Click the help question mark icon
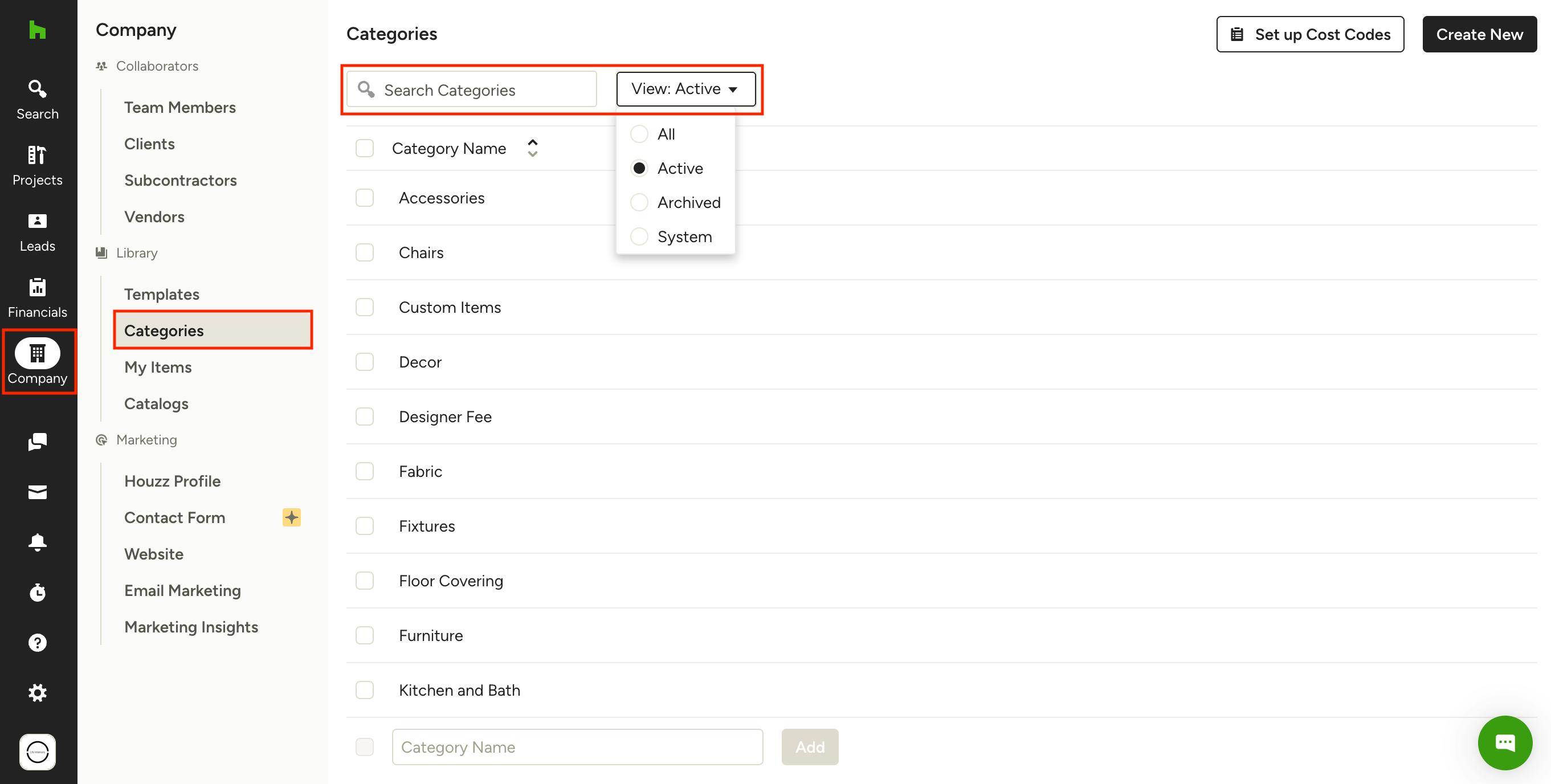 click(38, 643)
